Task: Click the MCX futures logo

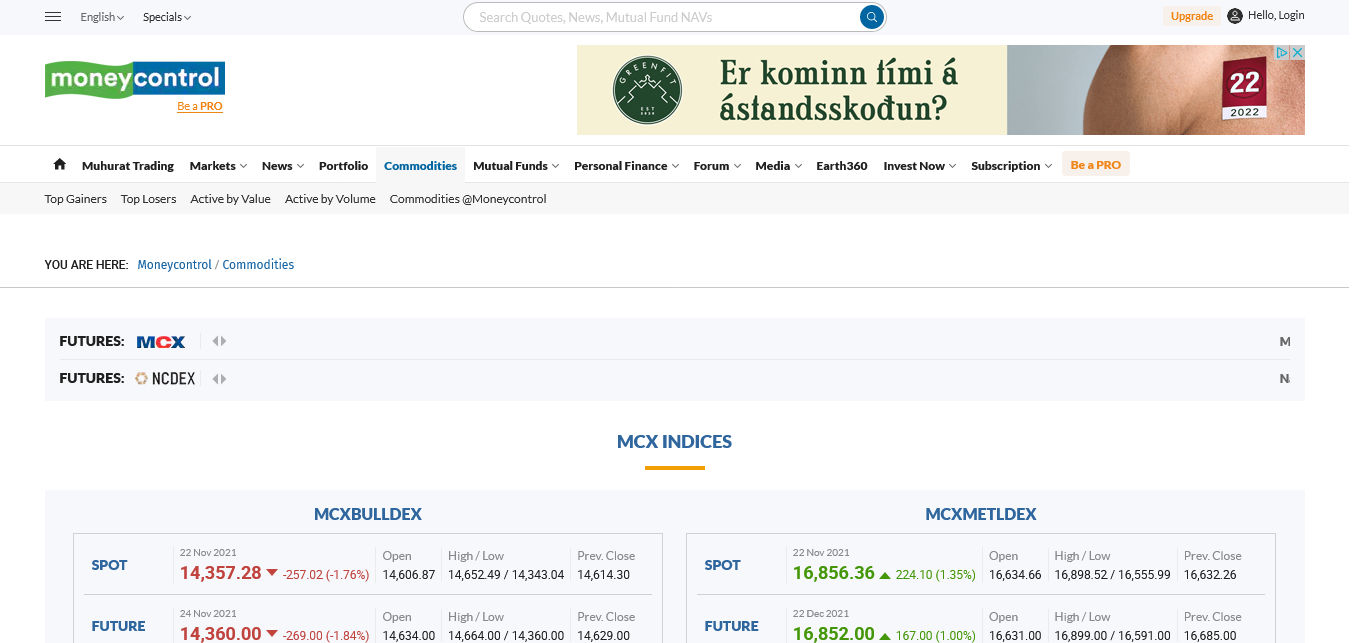Action: pos(161,342)
